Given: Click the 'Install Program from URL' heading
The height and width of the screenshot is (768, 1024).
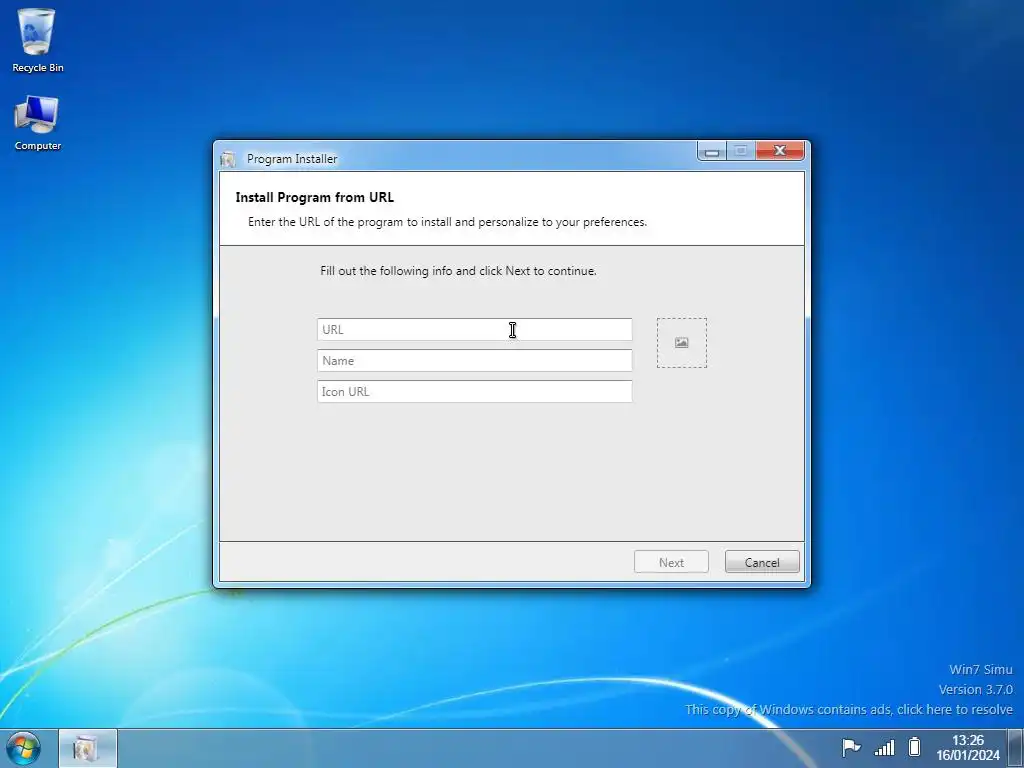Looking at the screenshot, I should pos(315,197).
